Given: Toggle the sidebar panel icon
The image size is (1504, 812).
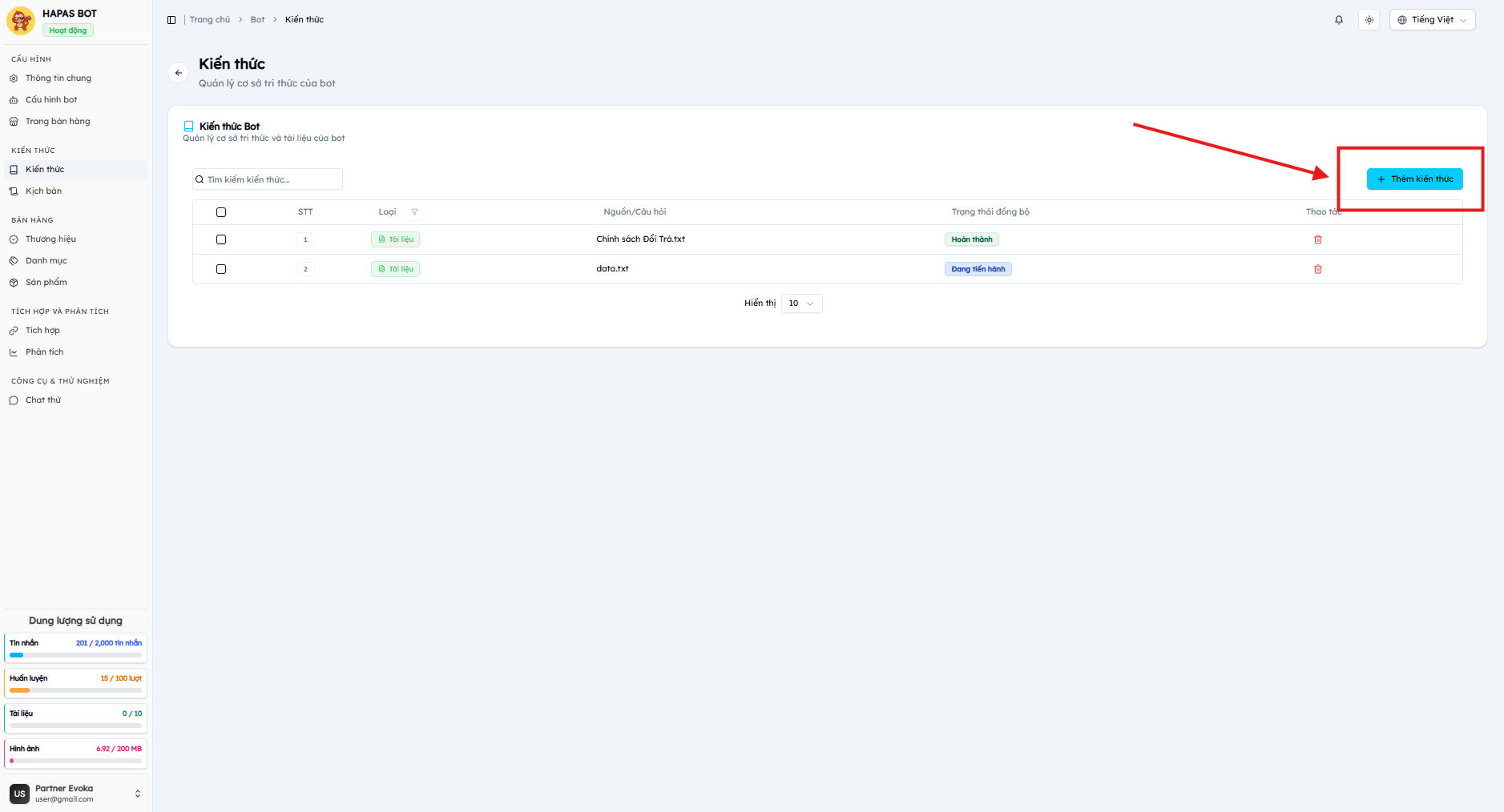Looking at the screenshot, I should [x=171, y=20].
